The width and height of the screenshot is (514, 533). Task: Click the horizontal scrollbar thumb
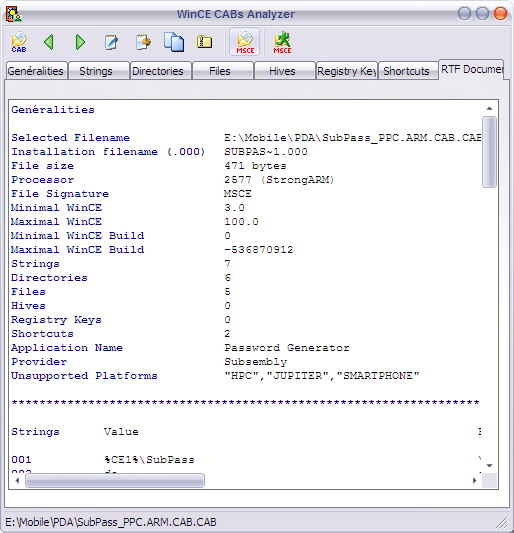coord(115,480)
